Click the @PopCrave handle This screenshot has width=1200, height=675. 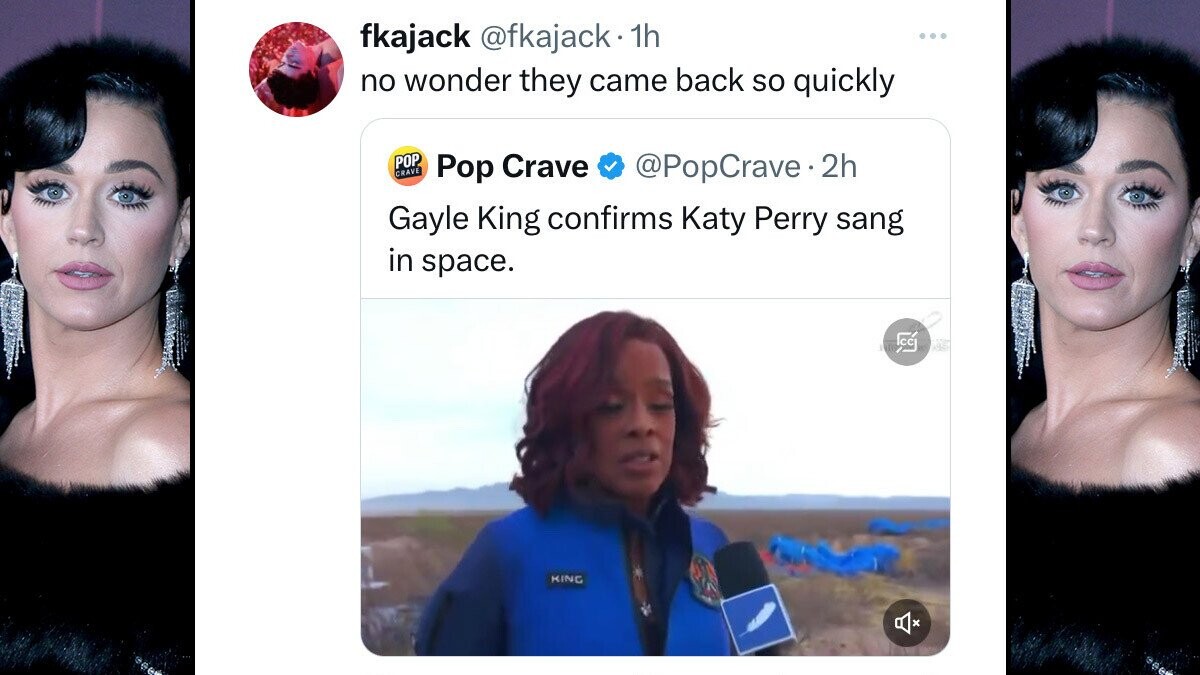coord(718,167)
